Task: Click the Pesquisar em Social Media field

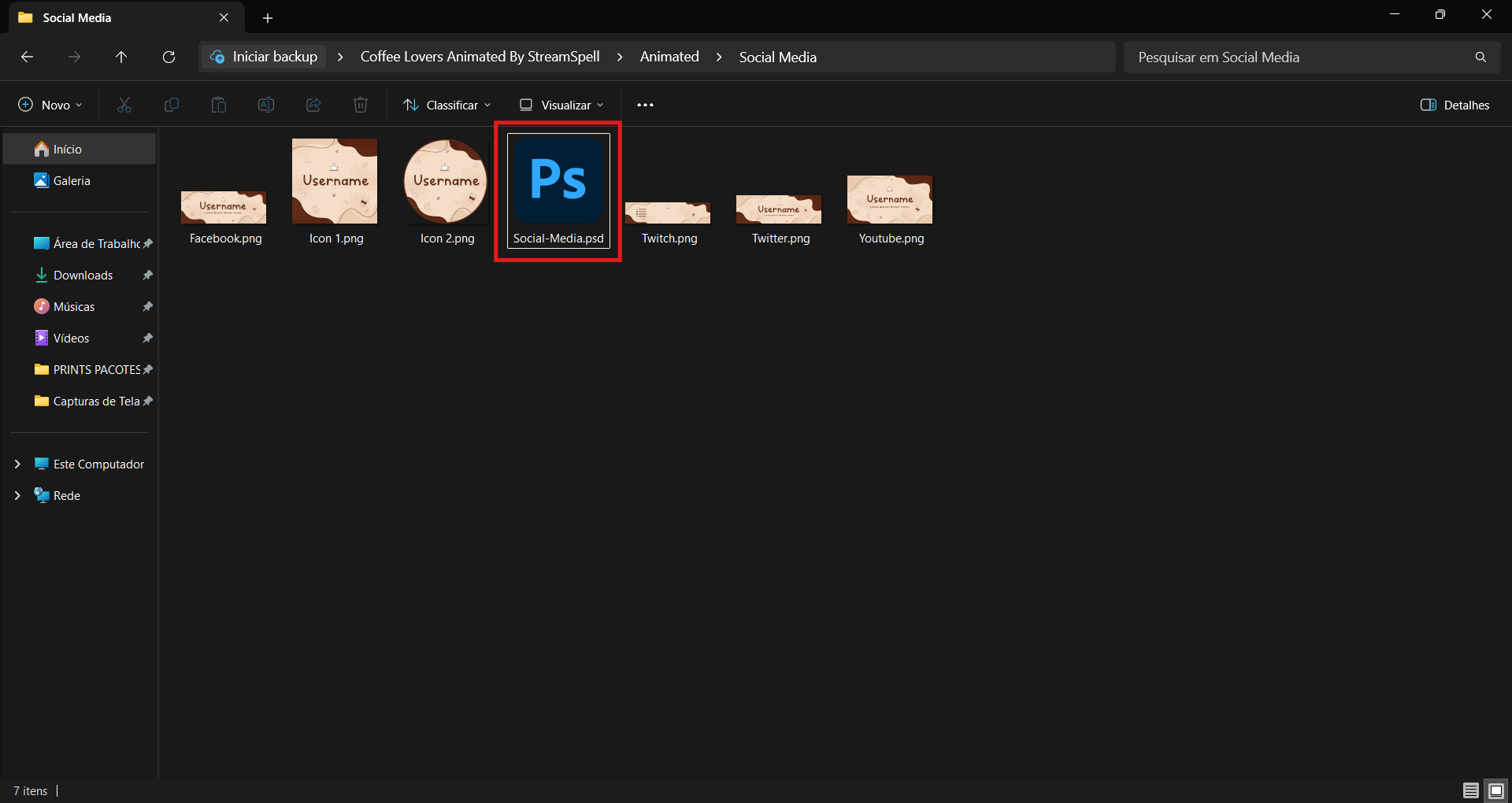Action: click(x=1311, y=57)
